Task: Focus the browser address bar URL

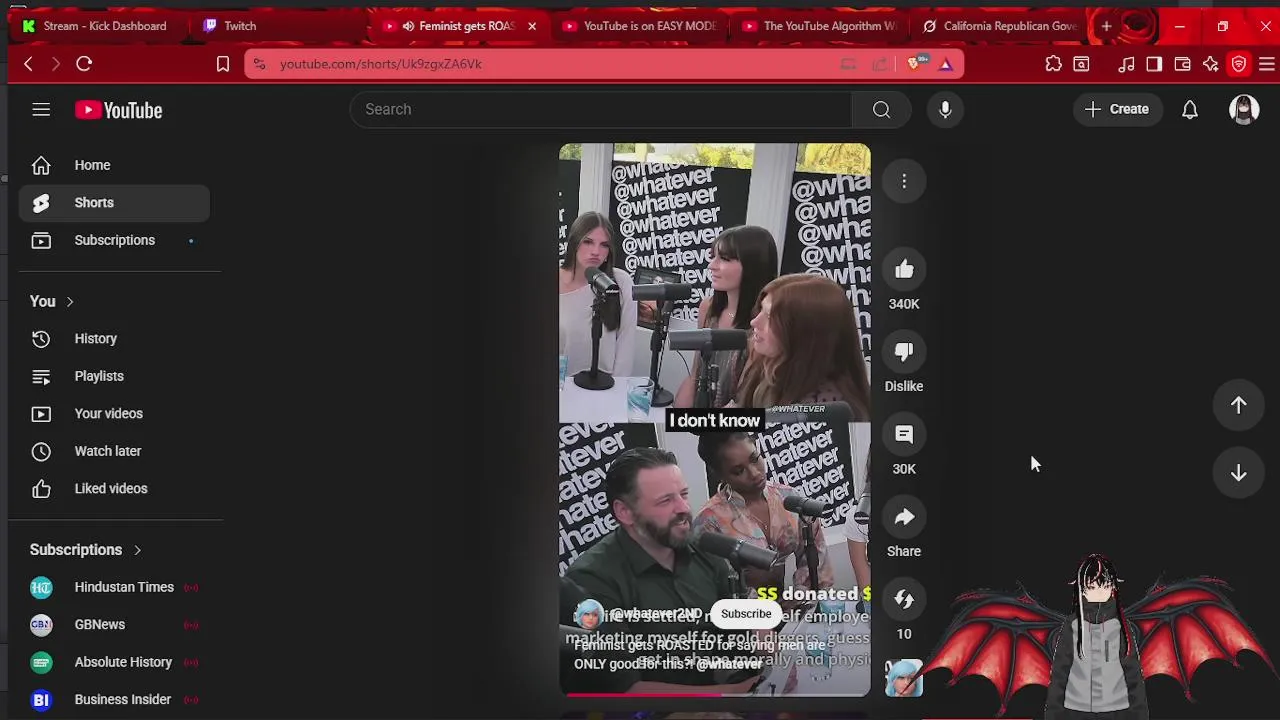Action: tap(381, 64)
